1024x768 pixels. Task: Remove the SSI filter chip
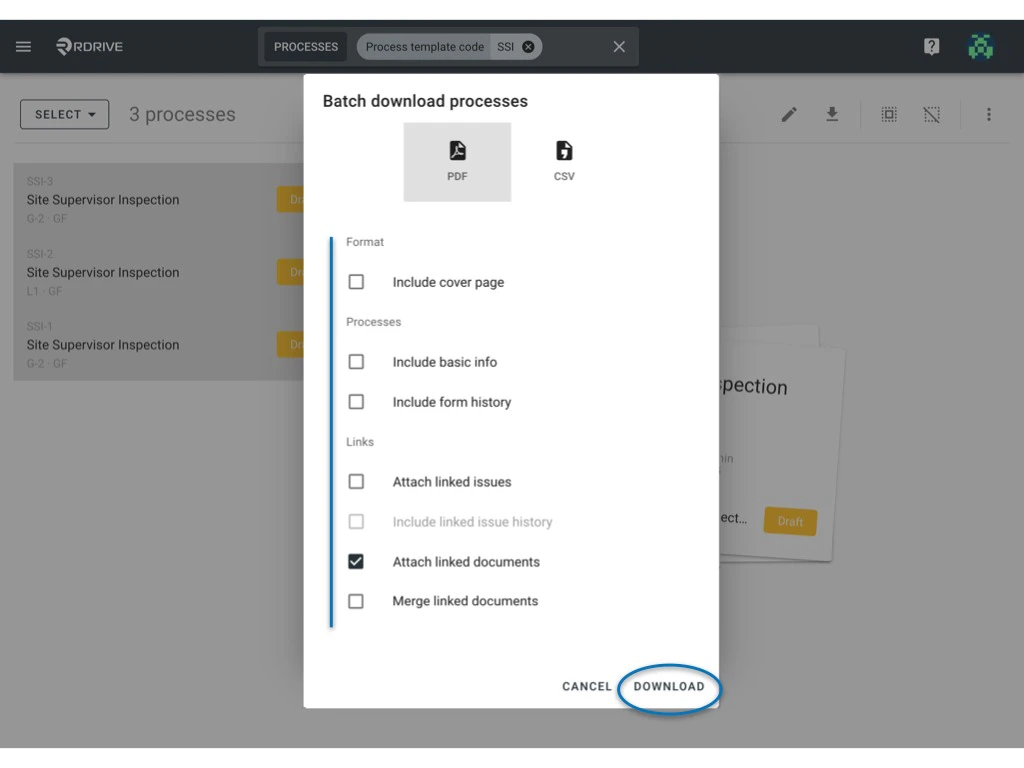[527, 46]
